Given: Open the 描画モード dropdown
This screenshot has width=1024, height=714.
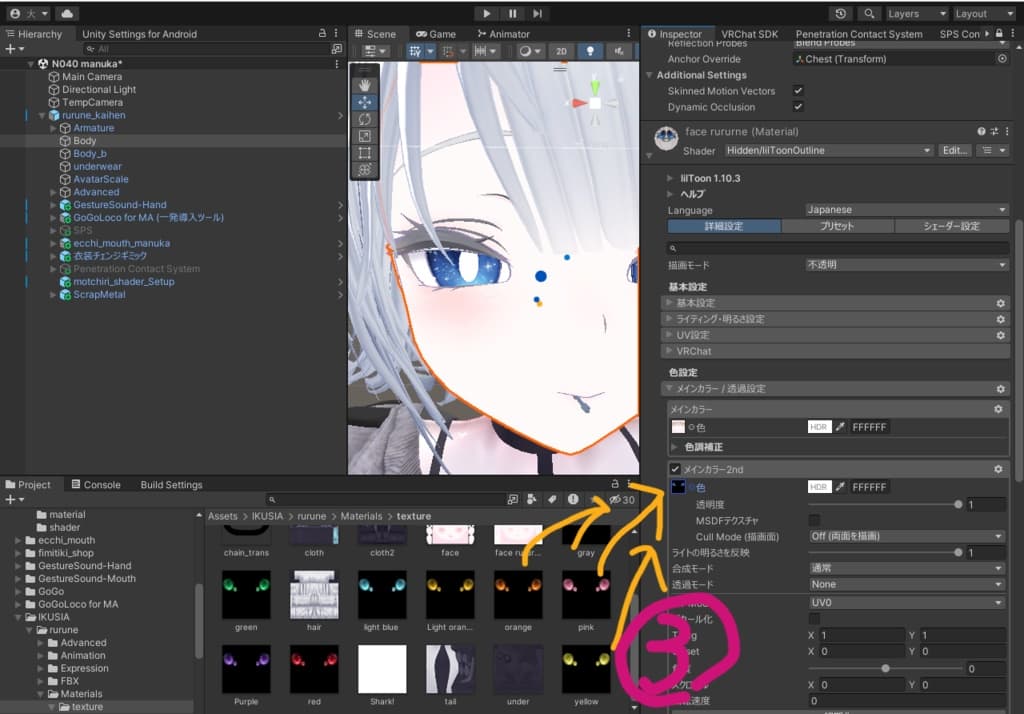Looking at the screenshot, I should [906, 265].
